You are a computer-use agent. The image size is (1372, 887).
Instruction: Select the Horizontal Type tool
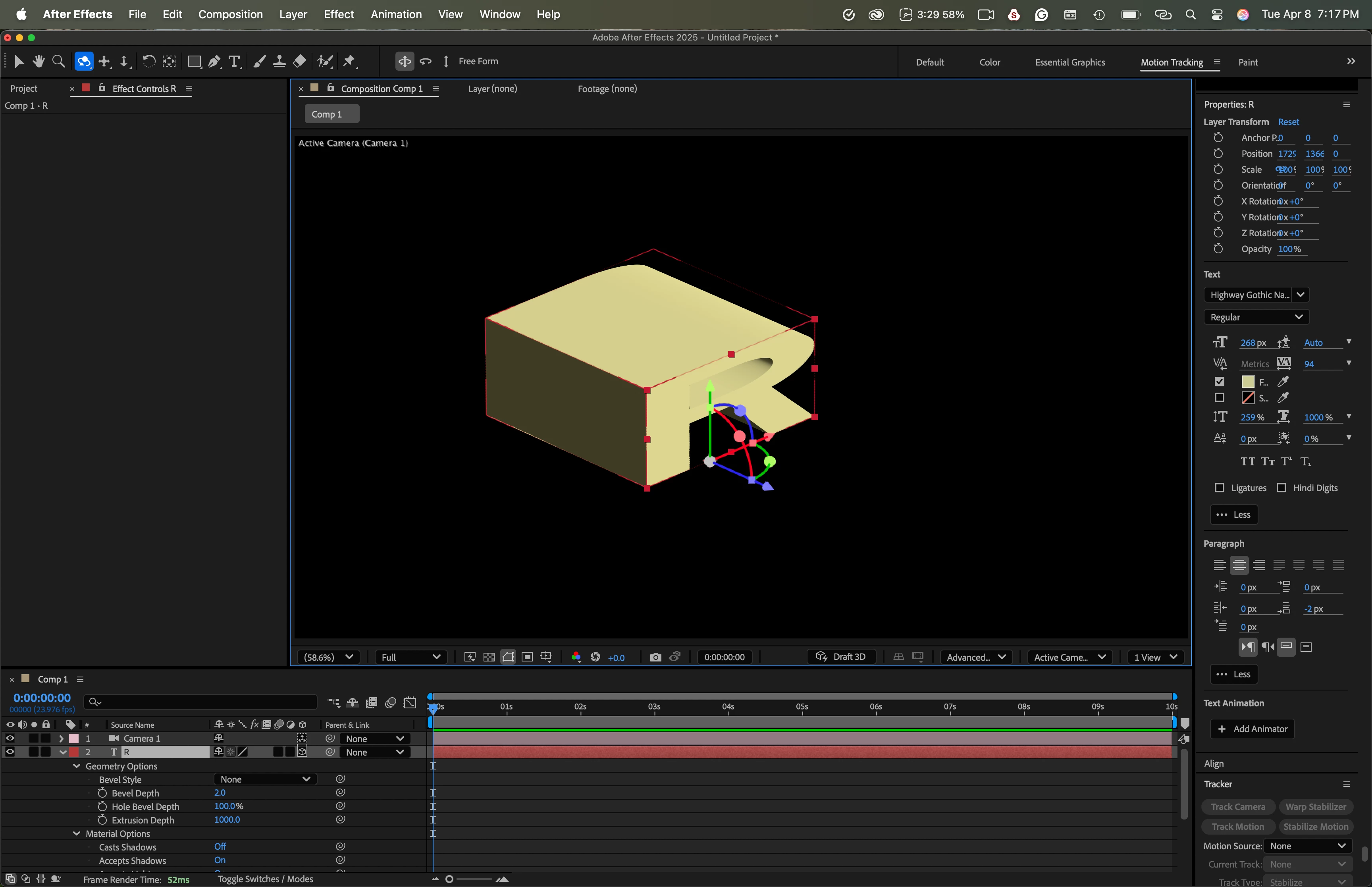pos(234,62)
